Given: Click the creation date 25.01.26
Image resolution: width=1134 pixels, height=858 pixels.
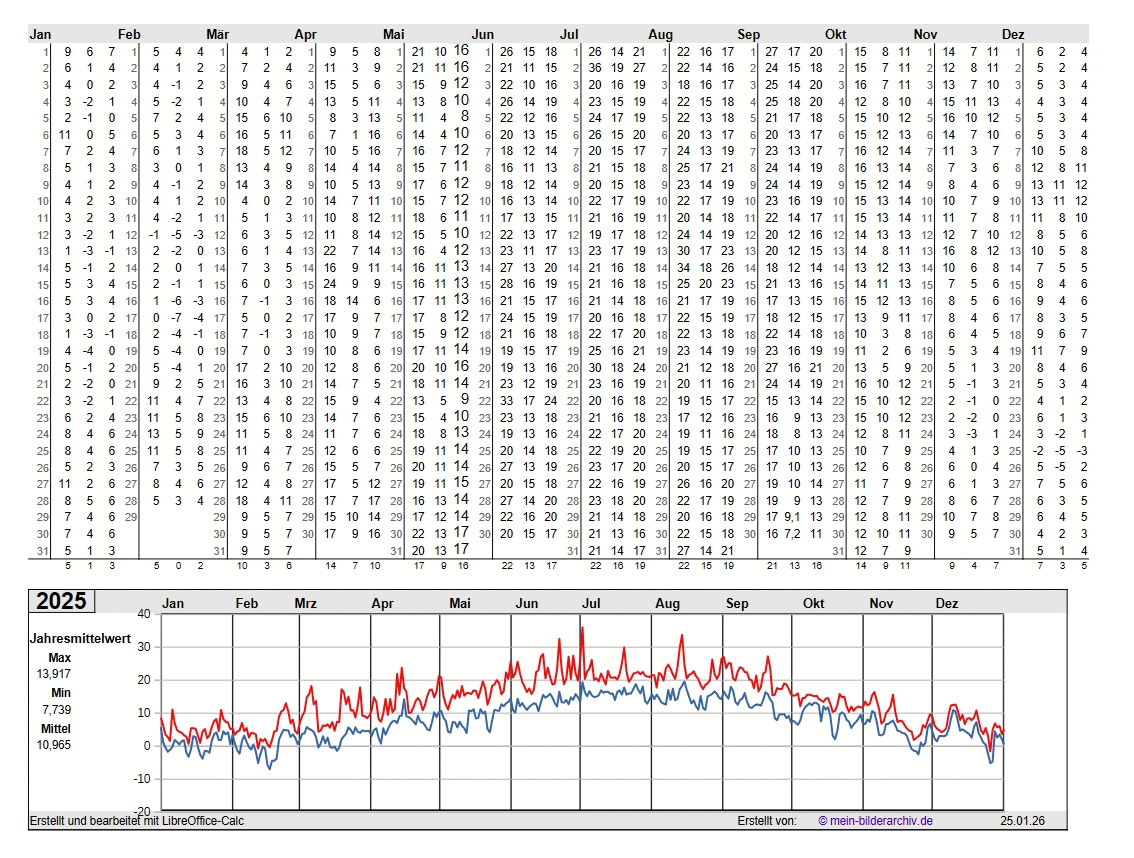Looking at the screenshot, I should [1021, 821].
